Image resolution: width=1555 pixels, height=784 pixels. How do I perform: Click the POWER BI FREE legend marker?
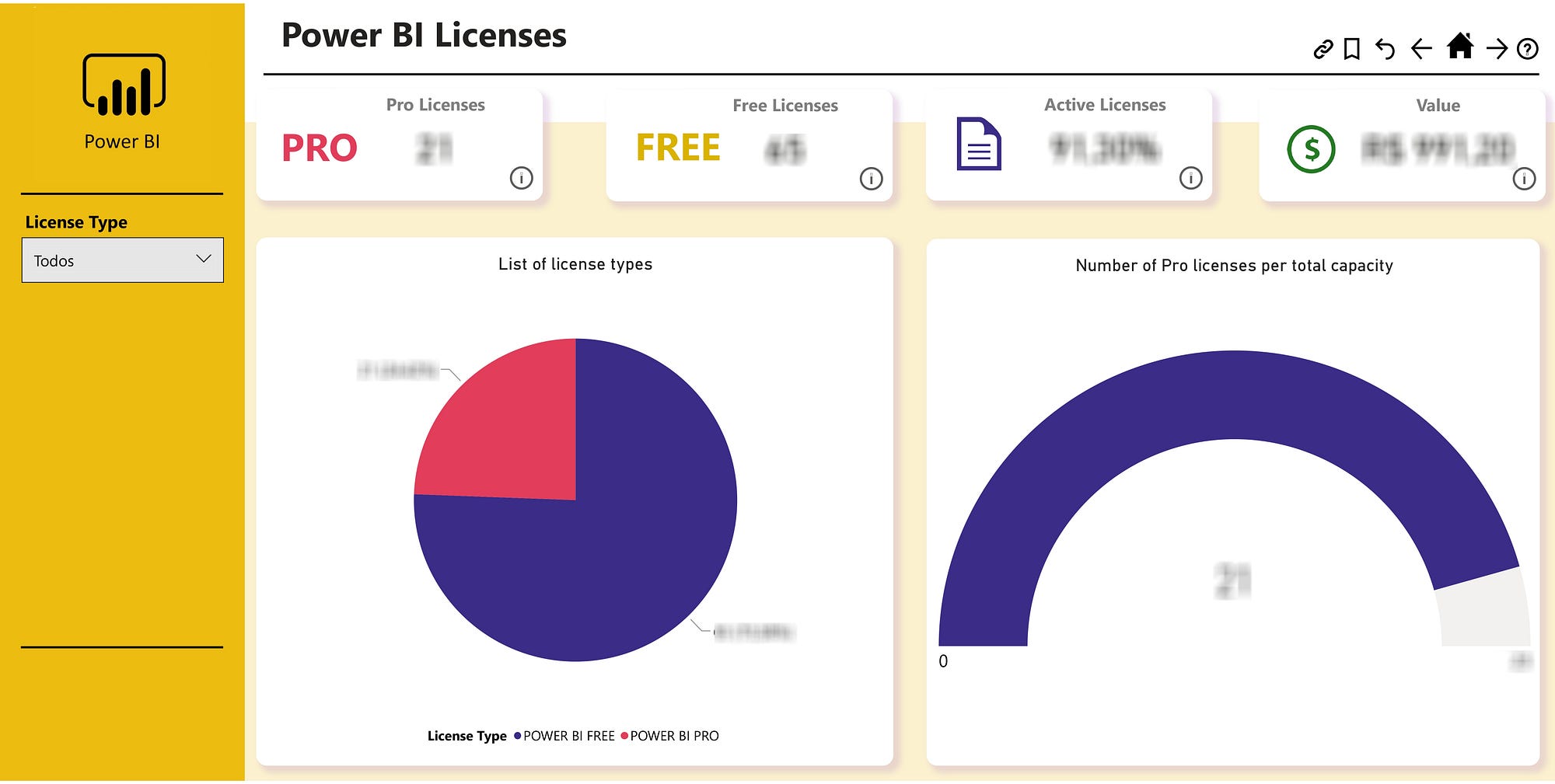coord(518,736)
